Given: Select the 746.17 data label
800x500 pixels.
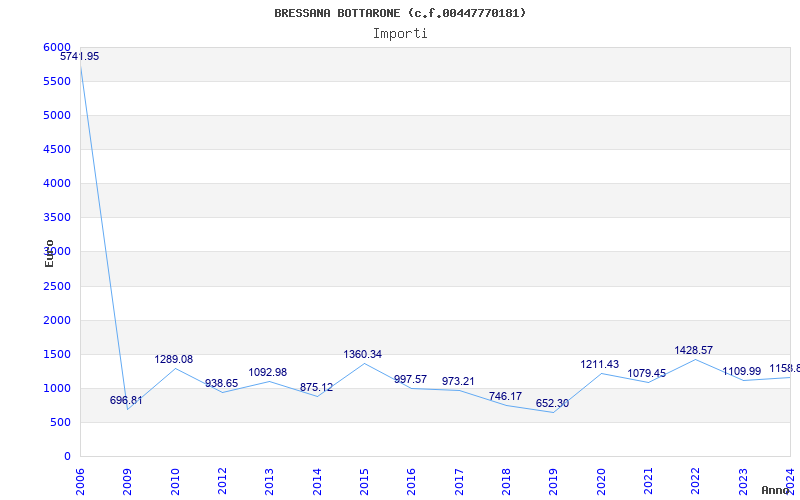Looking at the screenshot, I should click(505, 396).
